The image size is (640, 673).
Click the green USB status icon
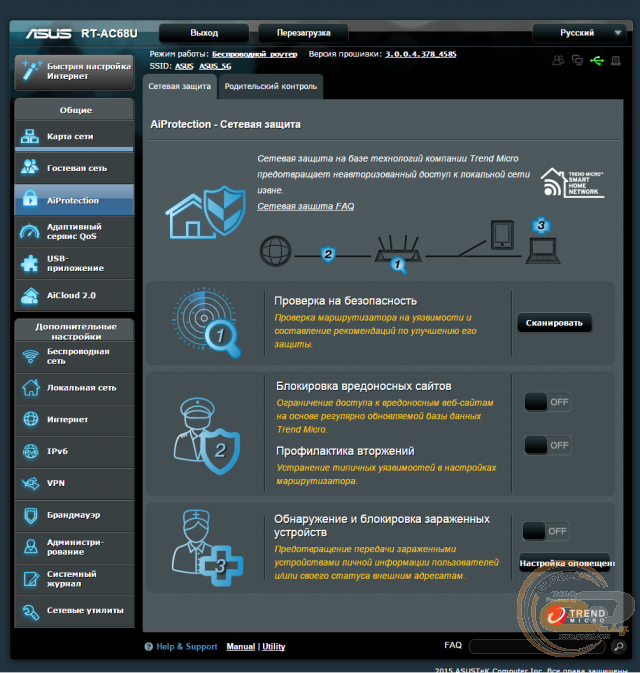597,61
